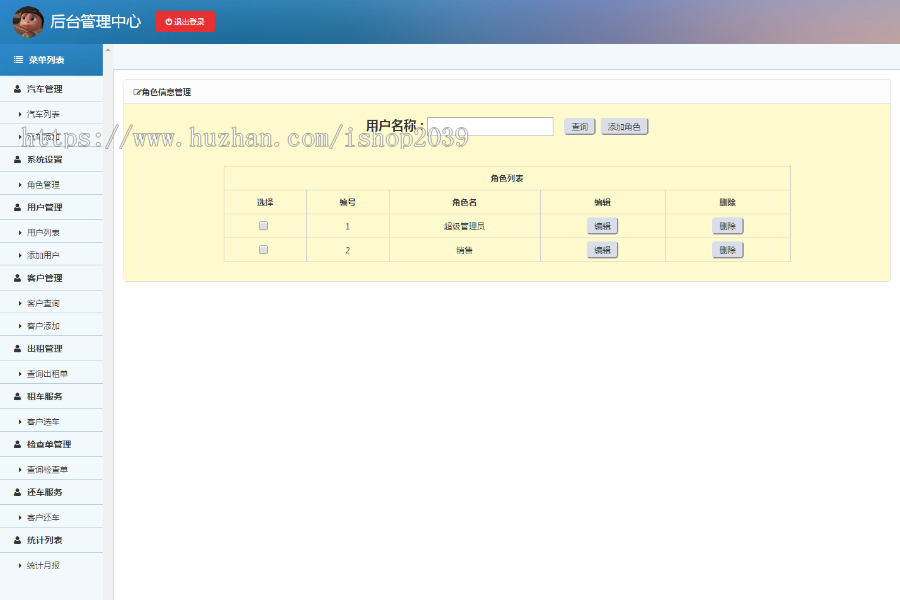Viewport: 900px width, 600px height.
Task: Open 查询出租单 in the sidebar
Action: (x=47, y=374)
